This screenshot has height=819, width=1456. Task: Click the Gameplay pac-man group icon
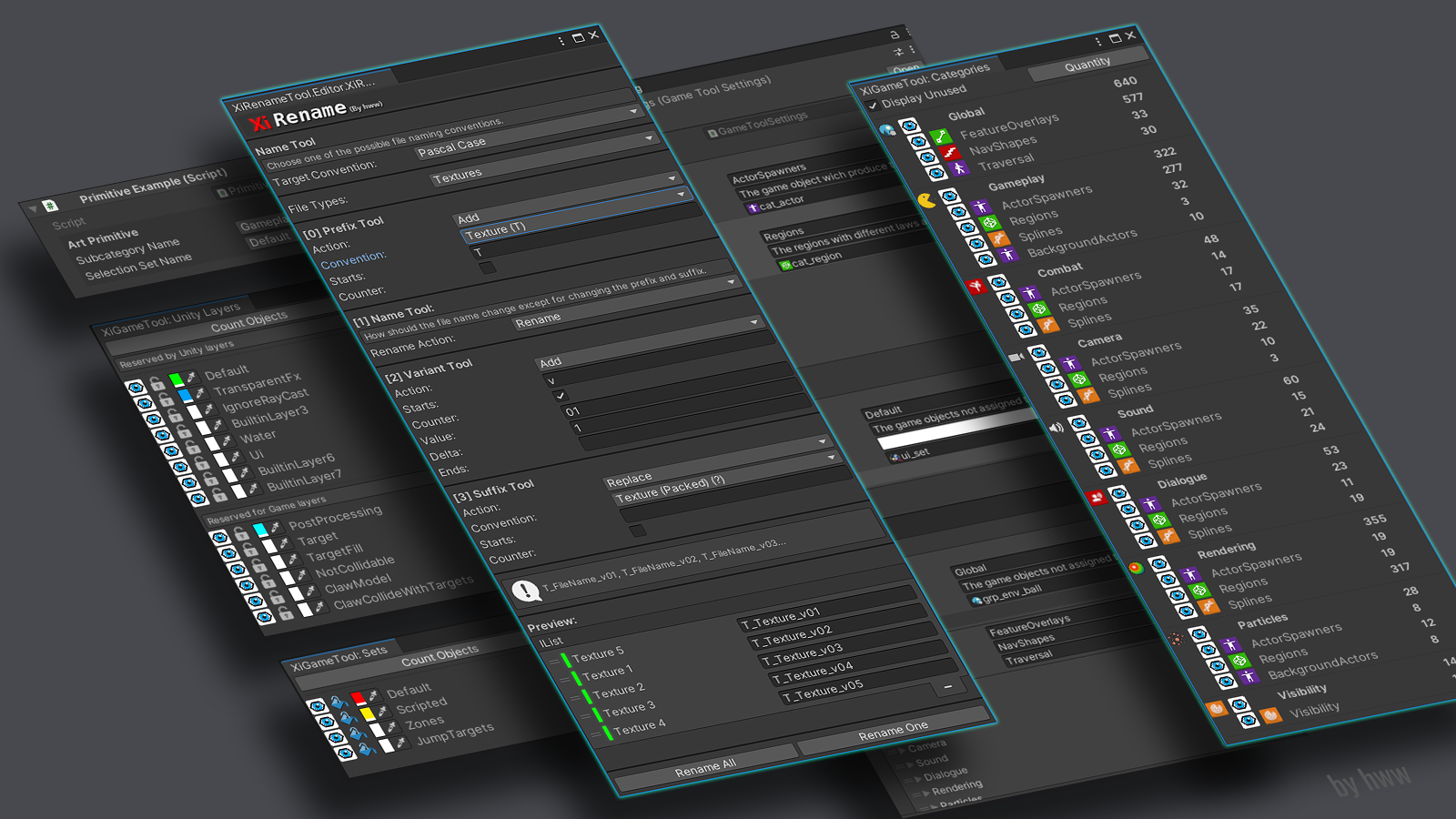click(x=926, y=200)
